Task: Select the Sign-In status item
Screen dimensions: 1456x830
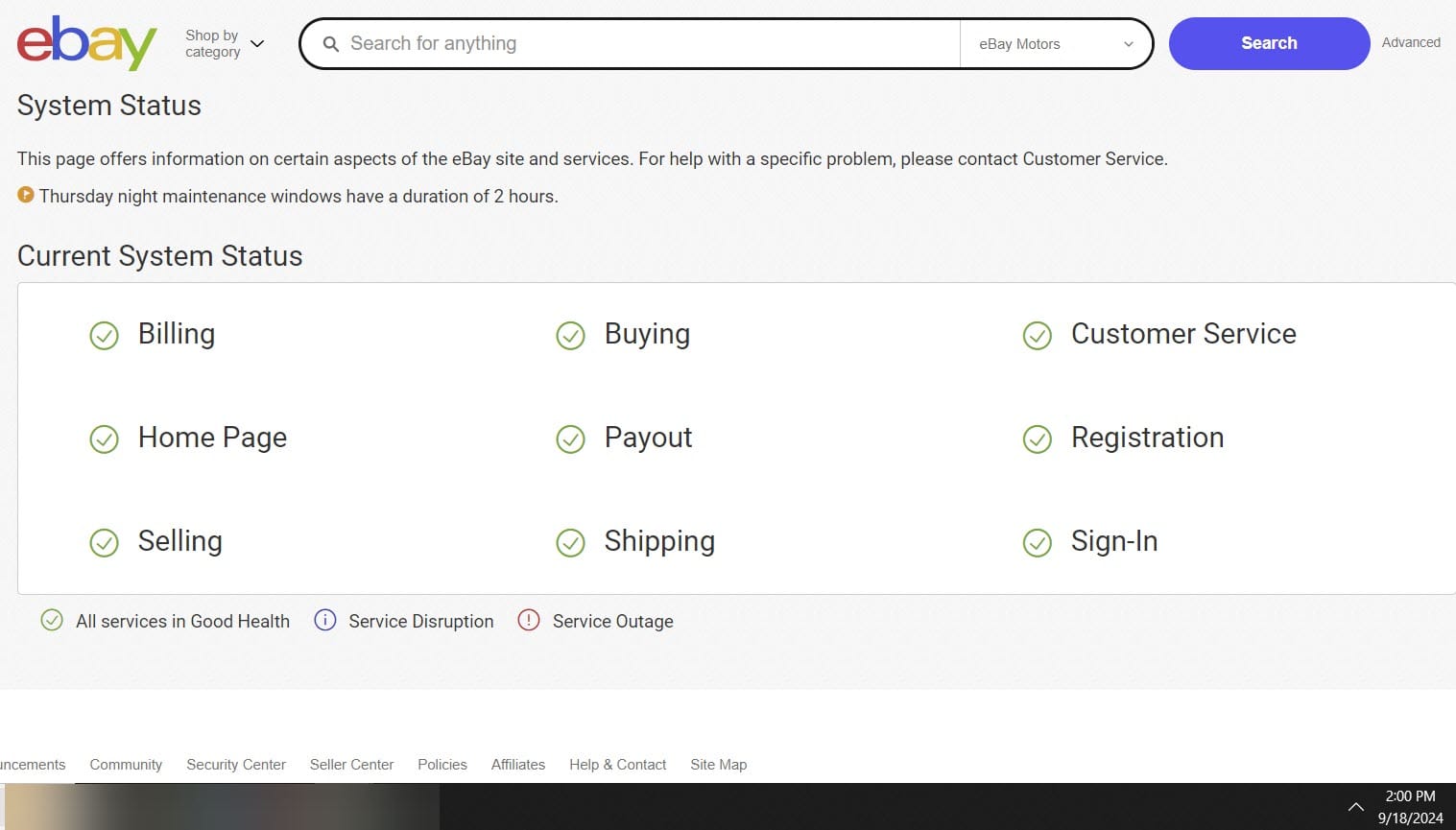Action: (x=1113, y=541)
